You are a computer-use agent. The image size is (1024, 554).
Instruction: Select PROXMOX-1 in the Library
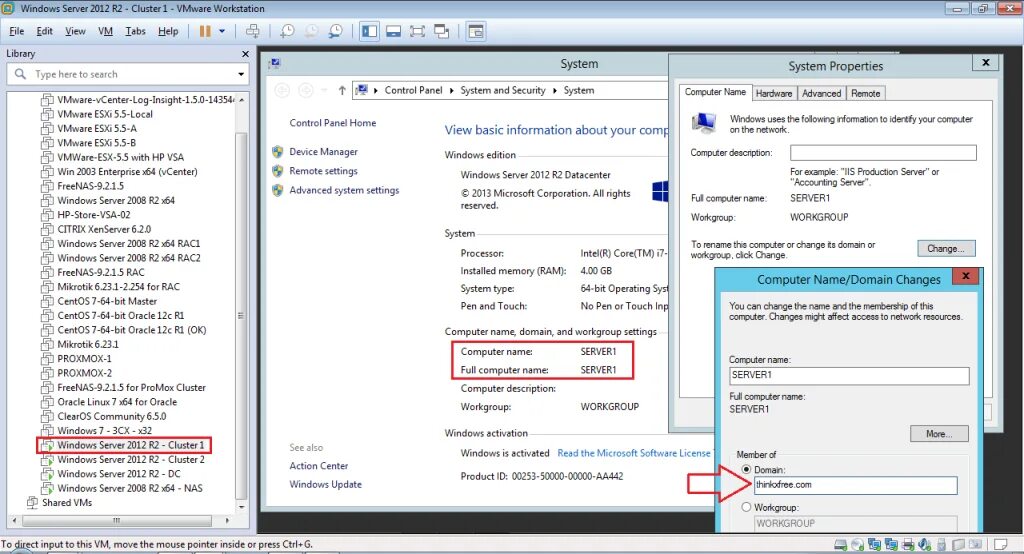pos(84,359)
